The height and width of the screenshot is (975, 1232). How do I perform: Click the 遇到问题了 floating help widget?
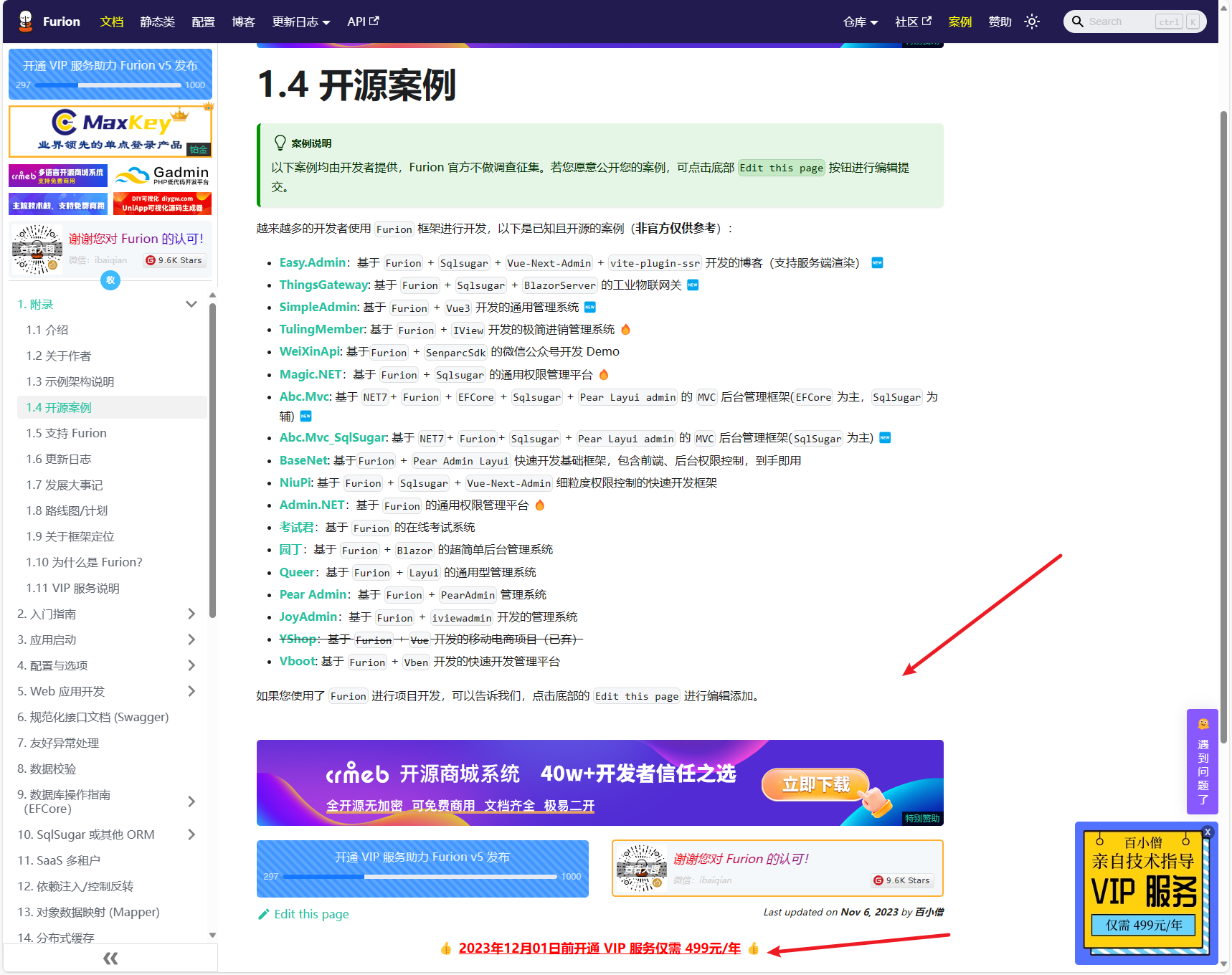(x=1203, y=761)
